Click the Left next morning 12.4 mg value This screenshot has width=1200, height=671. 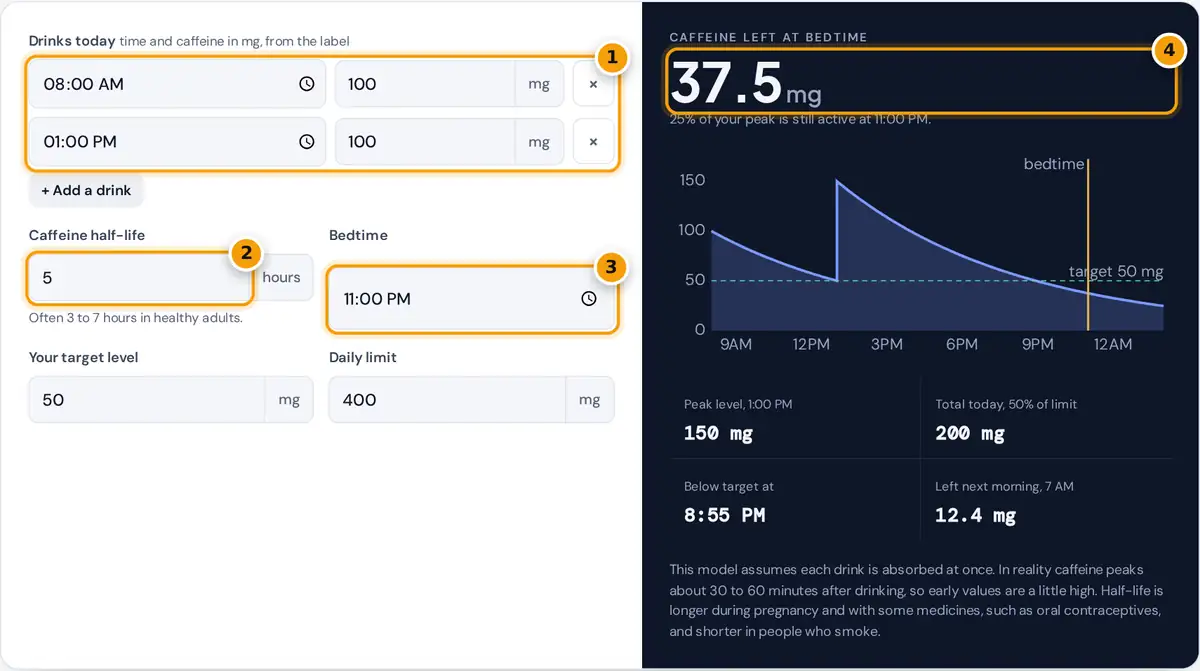976,515
